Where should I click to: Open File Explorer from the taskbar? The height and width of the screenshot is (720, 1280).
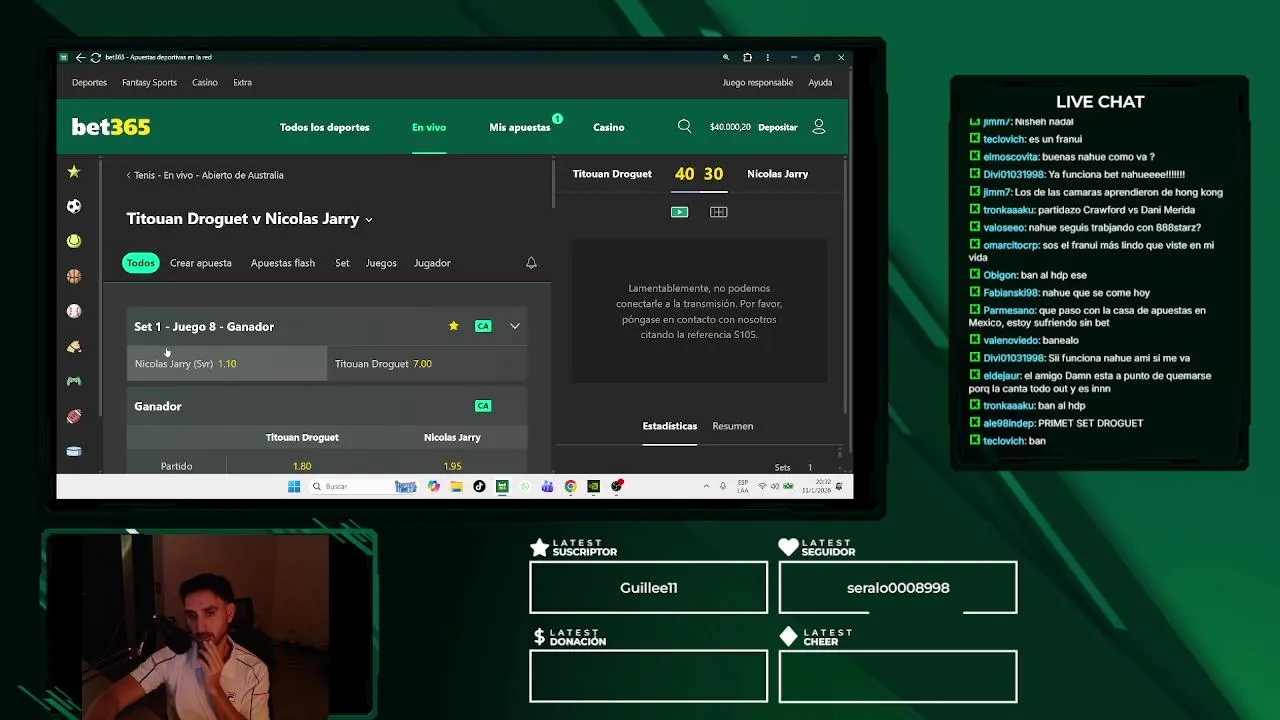click(x=456, y=487)
